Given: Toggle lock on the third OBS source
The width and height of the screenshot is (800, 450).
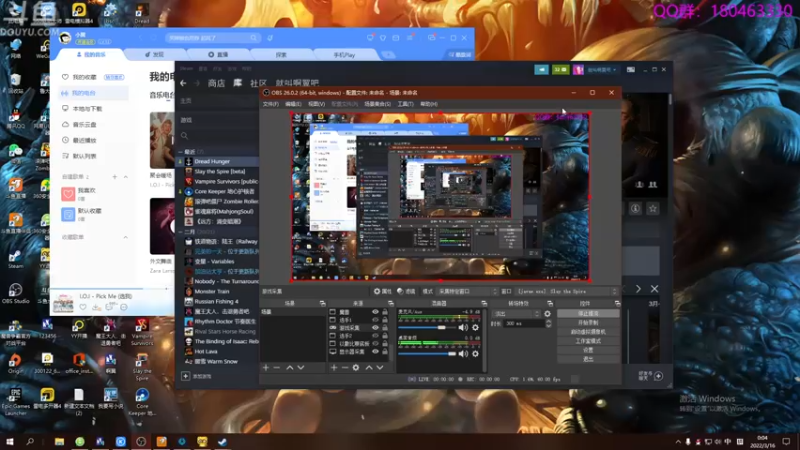Looking at the screenshot, I should tap(385, 328).
